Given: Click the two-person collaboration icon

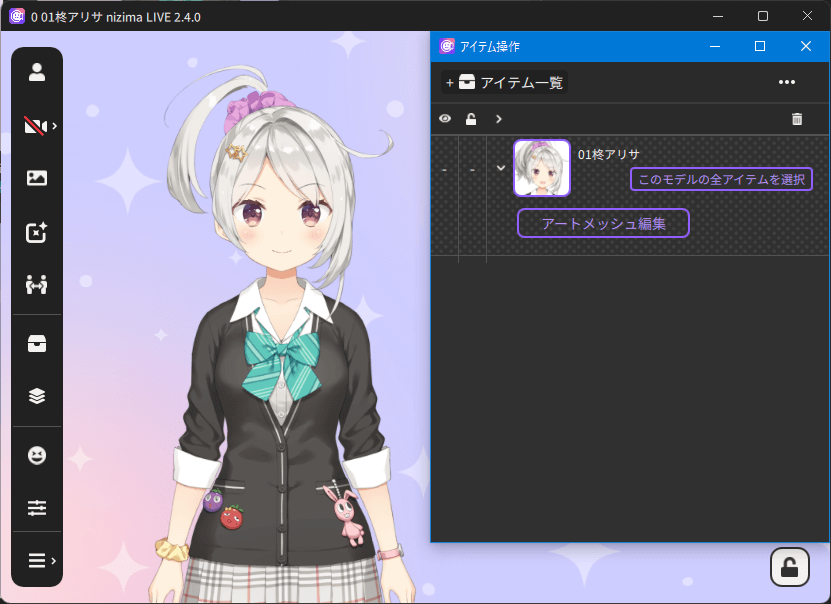Looking at the screenshot, I should pos(37,285).
